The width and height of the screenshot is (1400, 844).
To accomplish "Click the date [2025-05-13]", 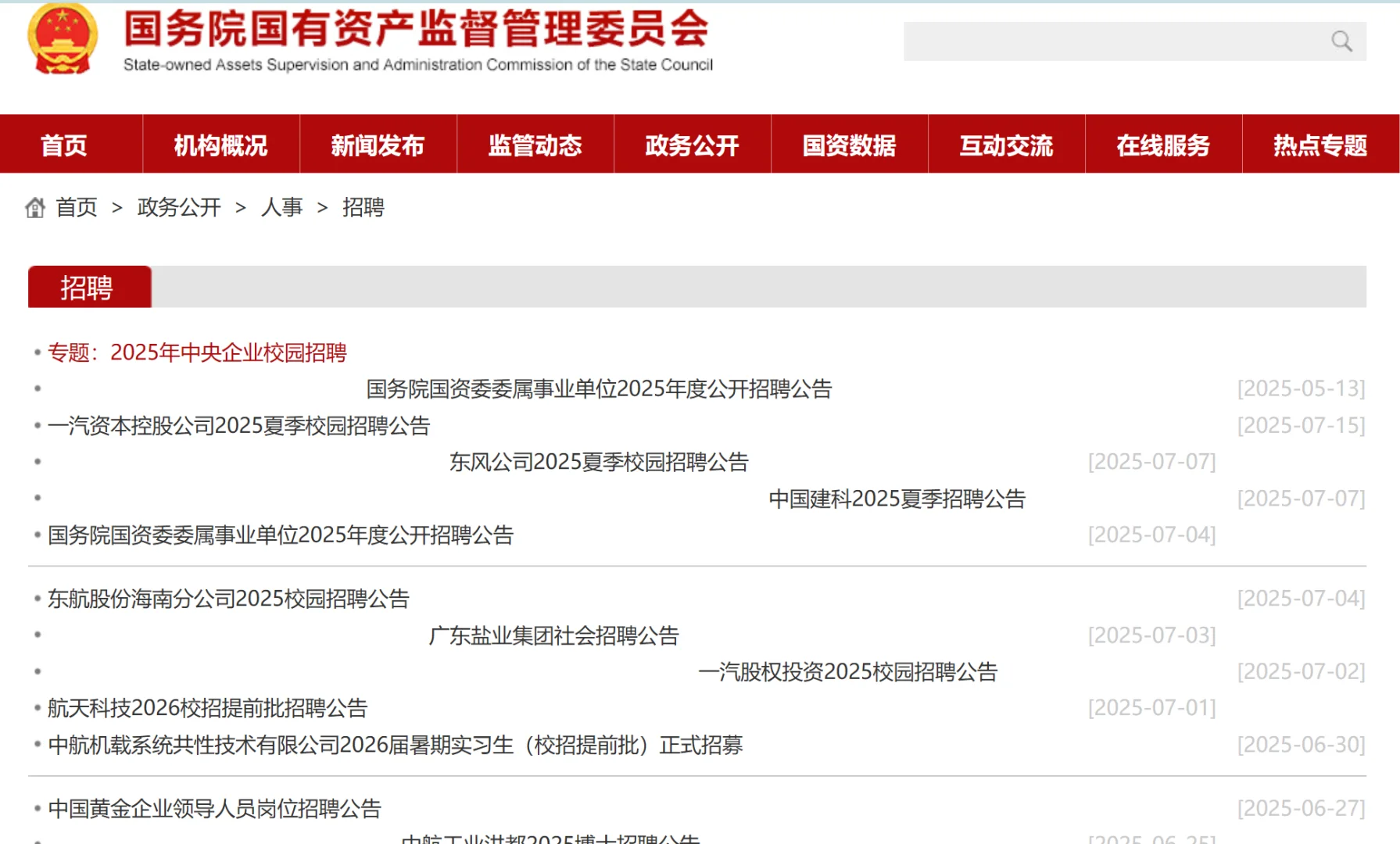I will [x=1302, y=388].
